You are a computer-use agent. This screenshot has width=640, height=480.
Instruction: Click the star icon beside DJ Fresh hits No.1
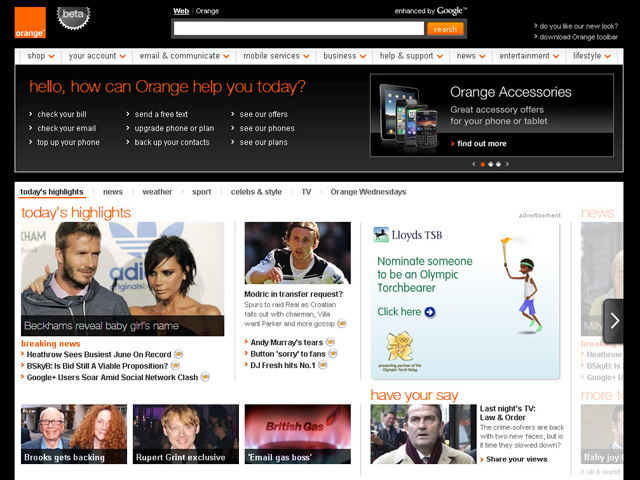click(323, 365)
